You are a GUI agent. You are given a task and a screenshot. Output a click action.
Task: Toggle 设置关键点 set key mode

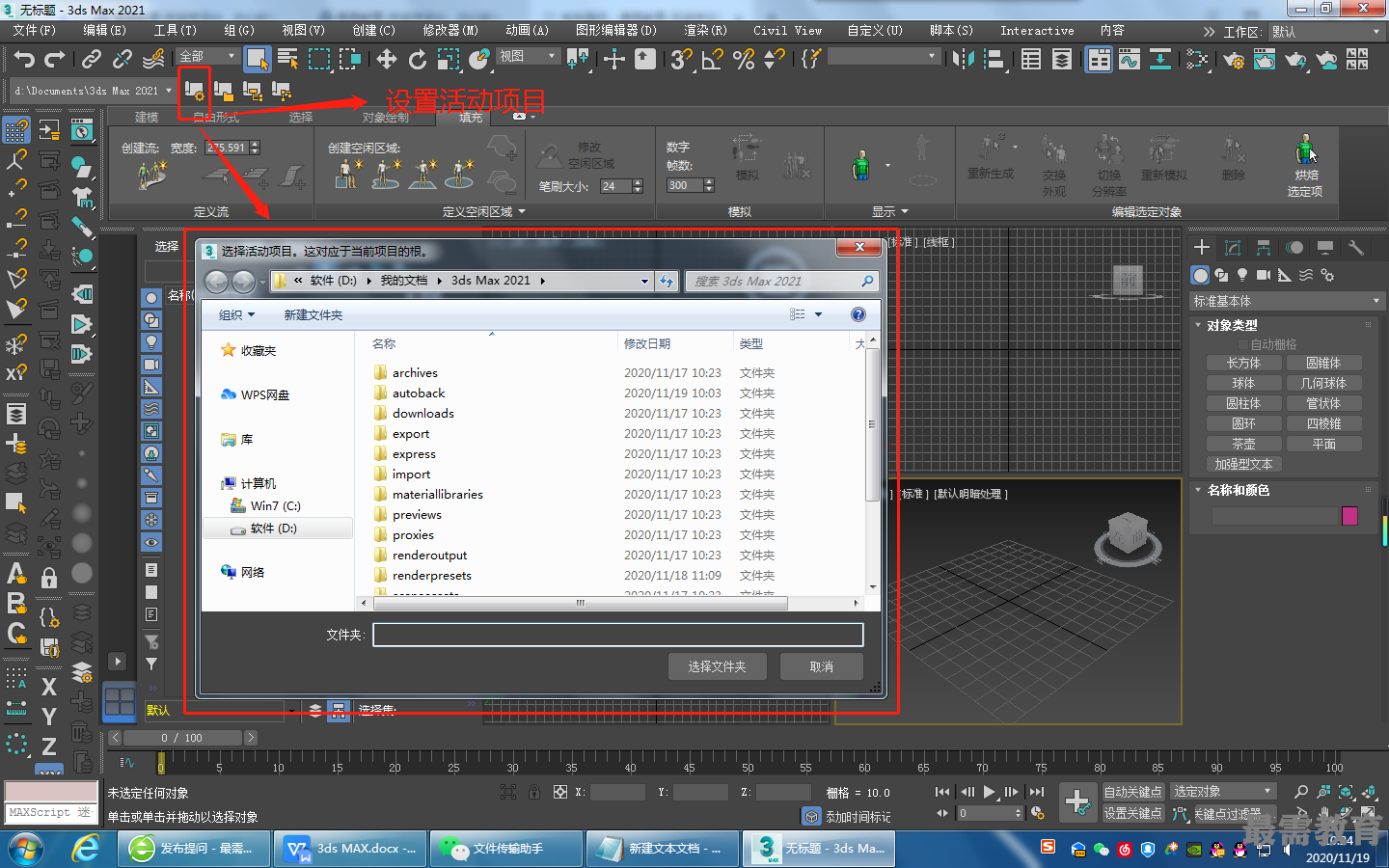(1132, 813)
